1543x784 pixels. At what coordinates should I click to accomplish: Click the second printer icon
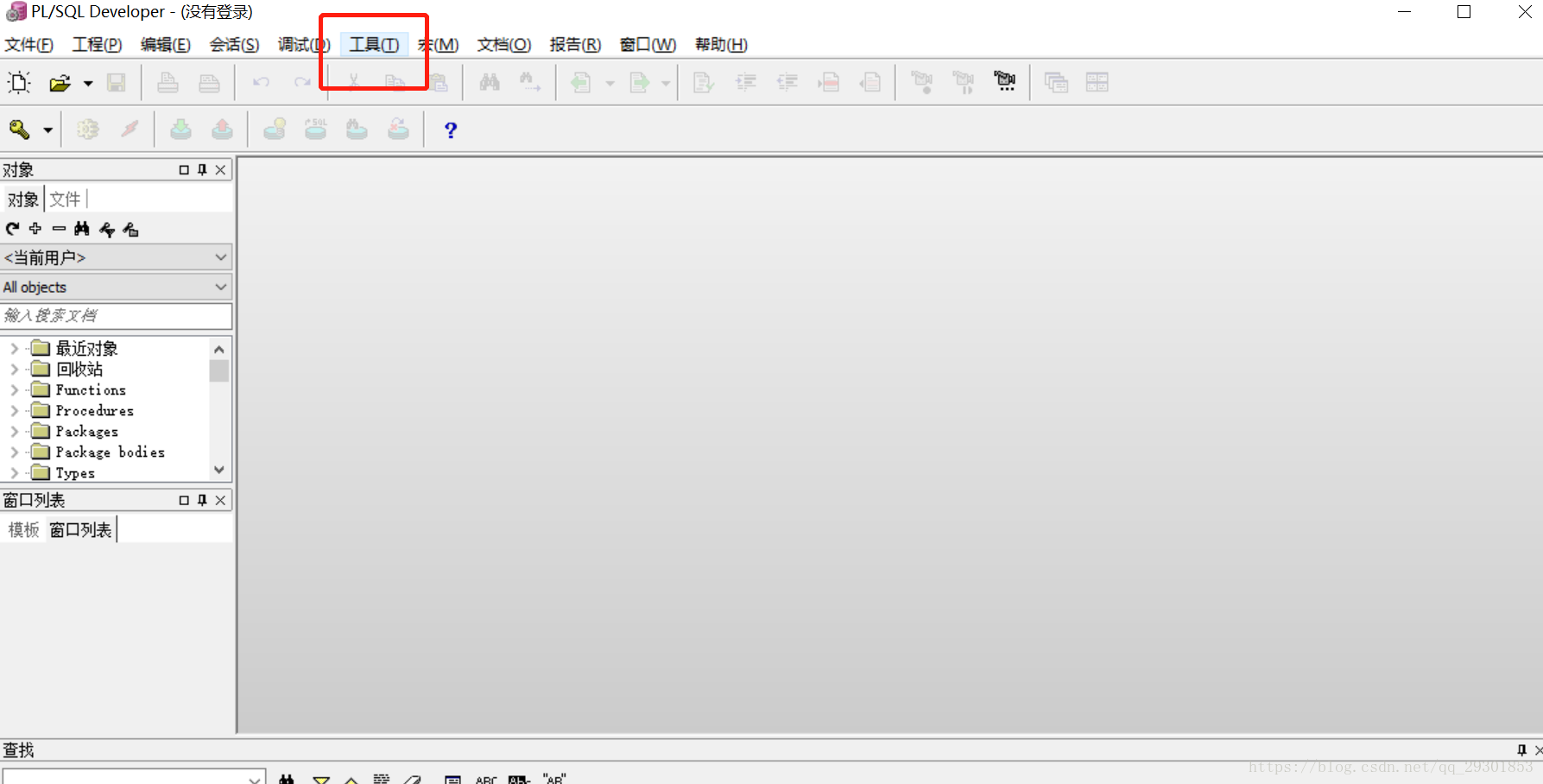(x=209, y=82)
